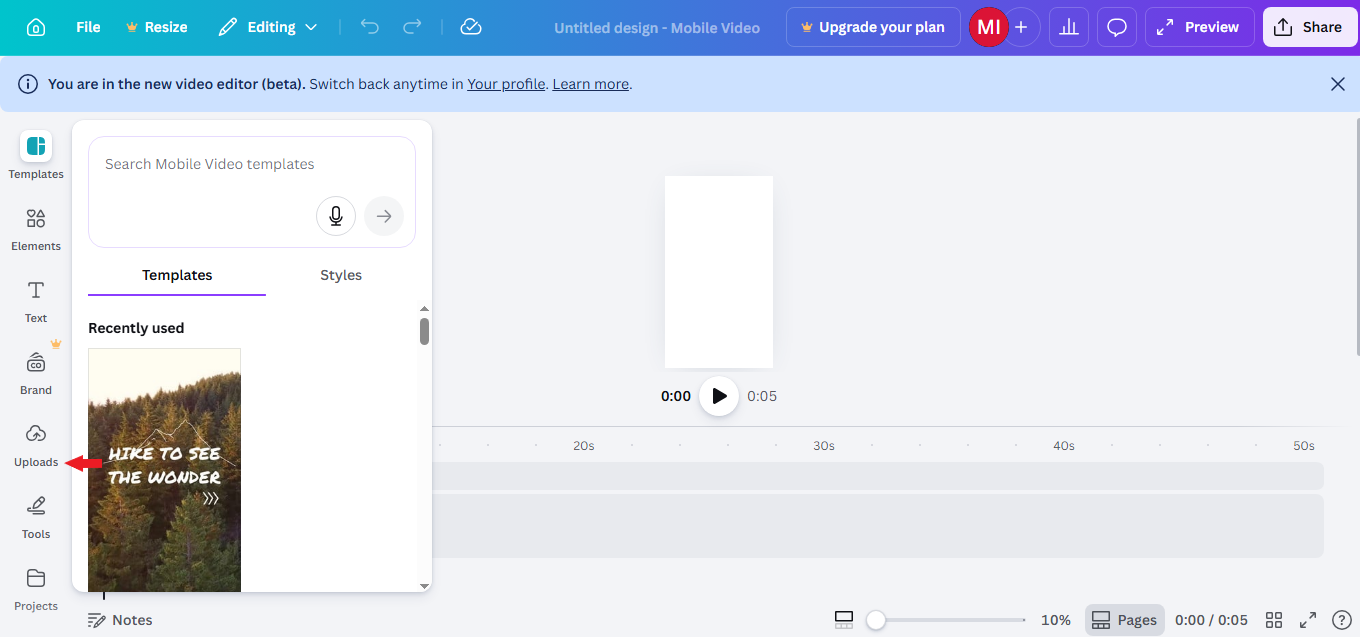Viewport: 1360px width, 637px height.
Task: Toggle the Pages view button
Action: pos(1125,620)
